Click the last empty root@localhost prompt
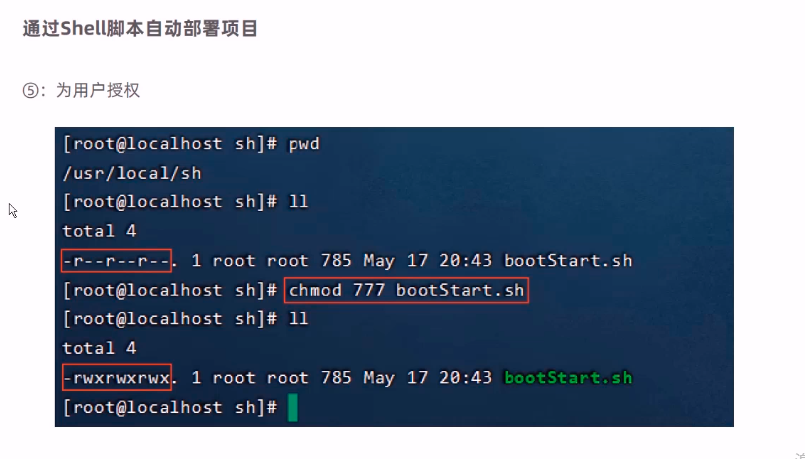The width and height of the screenshot is (805, 459). coord(170,408)
